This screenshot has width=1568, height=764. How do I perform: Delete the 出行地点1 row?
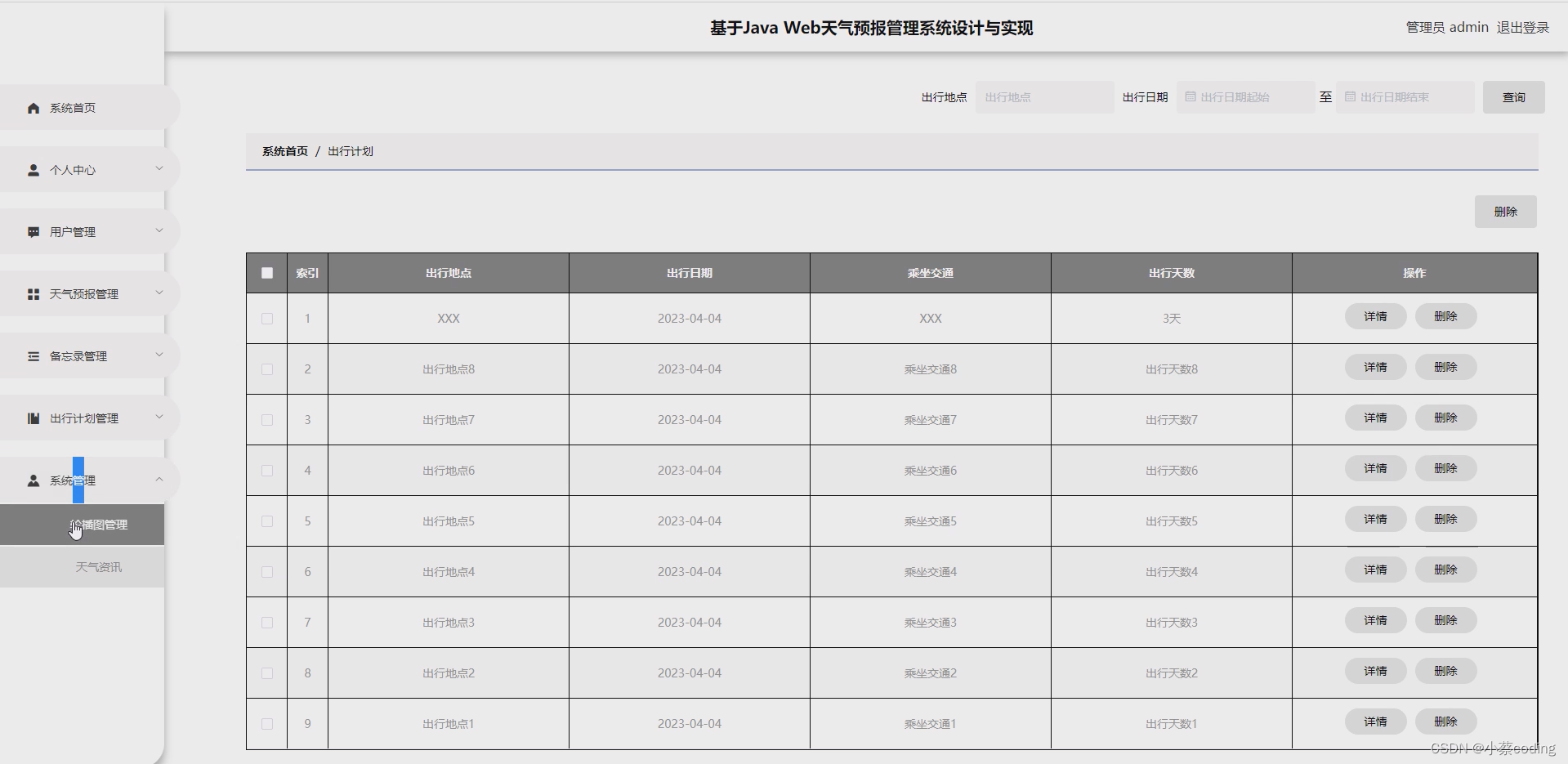point(1445,722)
